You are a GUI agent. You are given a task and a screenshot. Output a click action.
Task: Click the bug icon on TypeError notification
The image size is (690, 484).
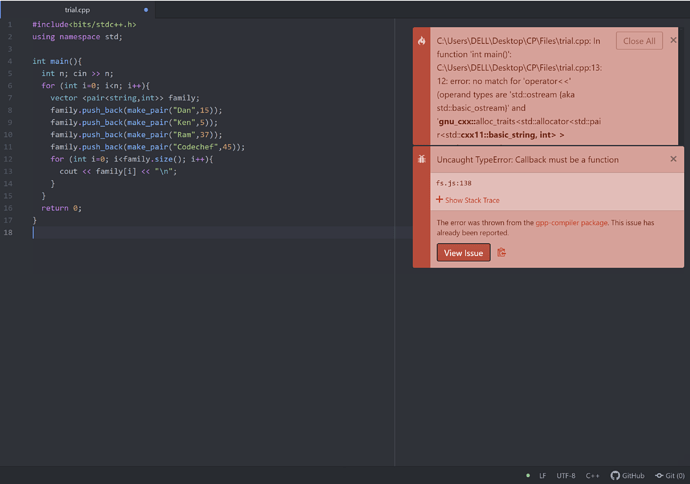click(422, 159)
